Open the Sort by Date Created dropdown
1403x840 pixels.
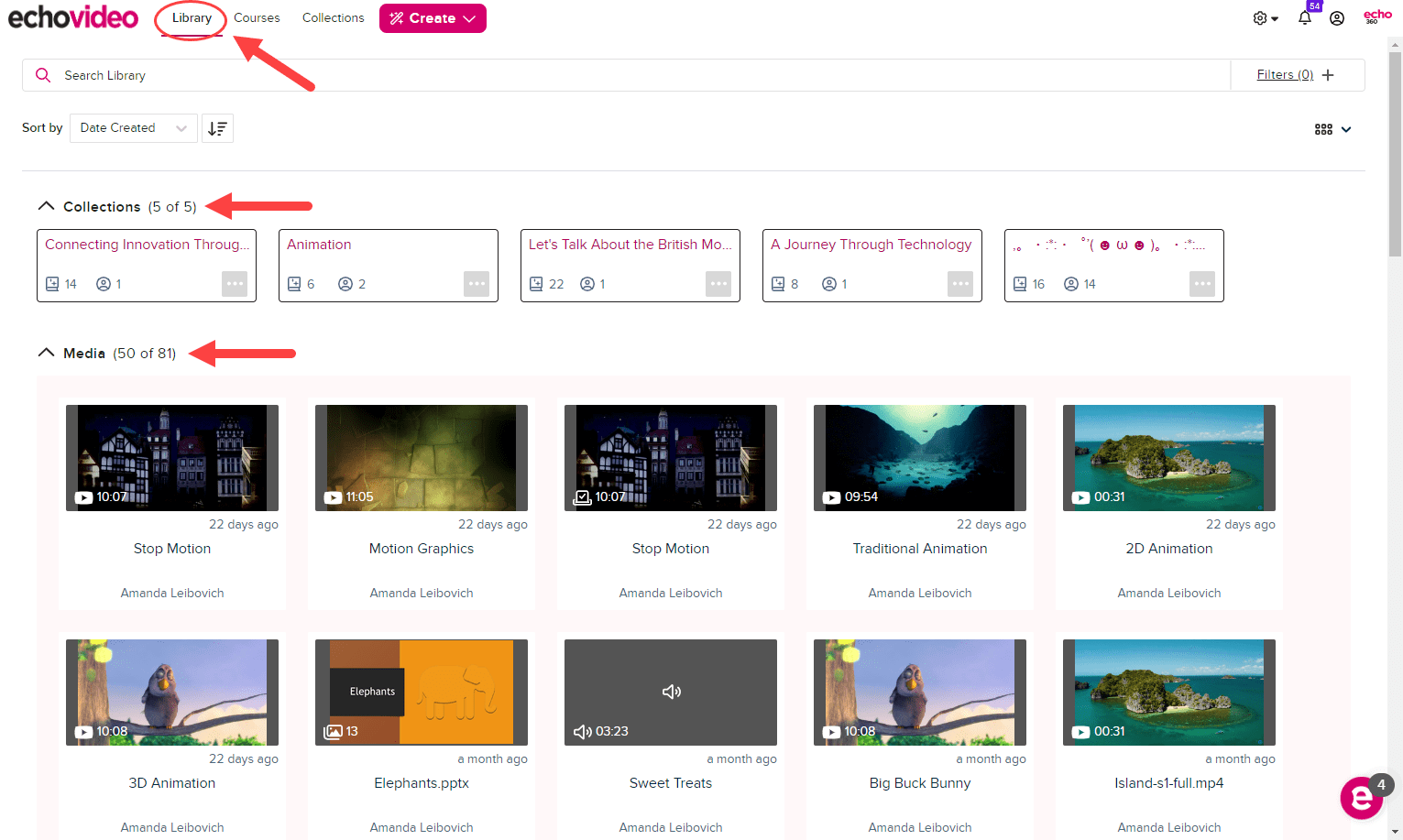tap(134, 128)
